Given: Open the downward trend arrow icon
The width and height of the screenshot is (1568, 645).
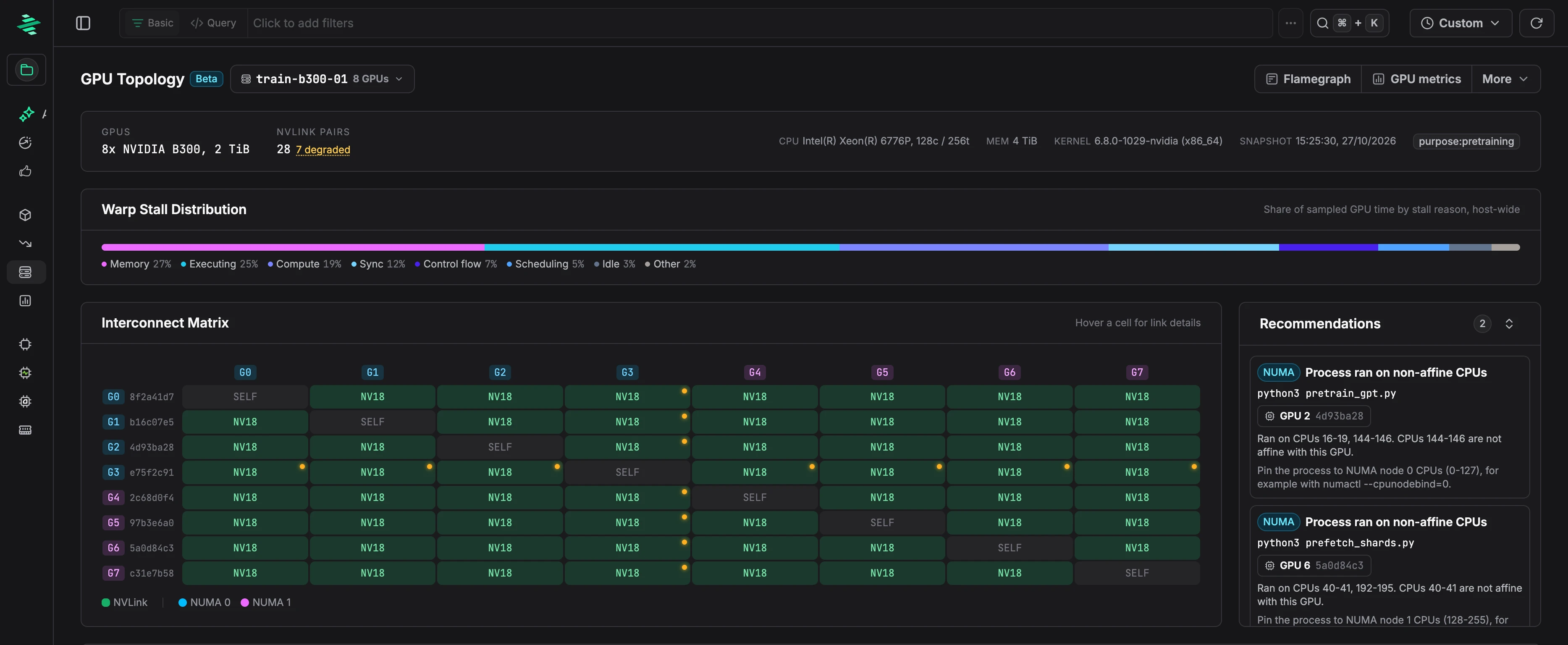Looking at the screenshot, I should pyautogui.click(x=25, y=244).
